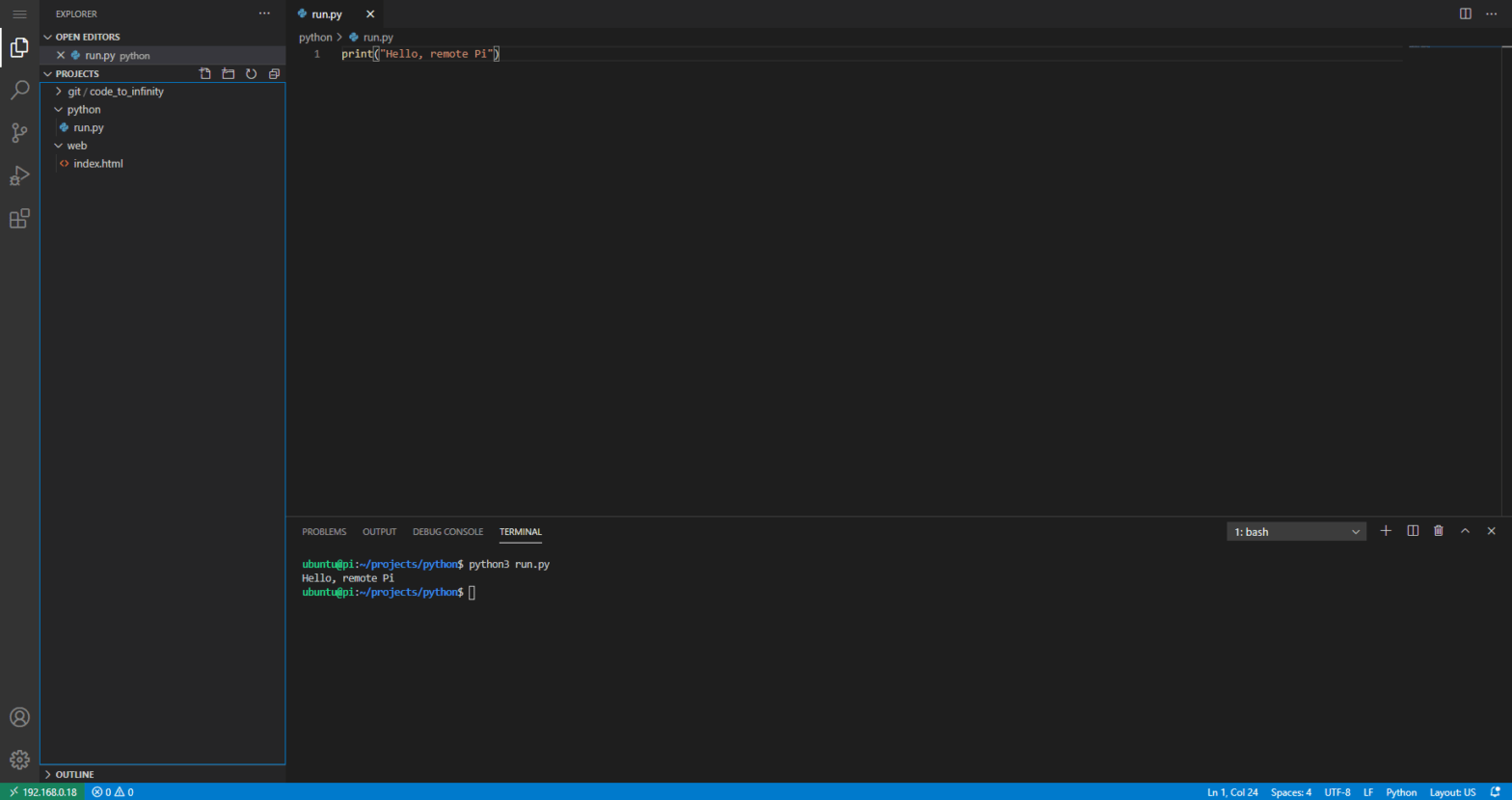The height and width of the screenshot is (800, 1512).
Task: Switch to the Problems tab
Action: (324, 532)
